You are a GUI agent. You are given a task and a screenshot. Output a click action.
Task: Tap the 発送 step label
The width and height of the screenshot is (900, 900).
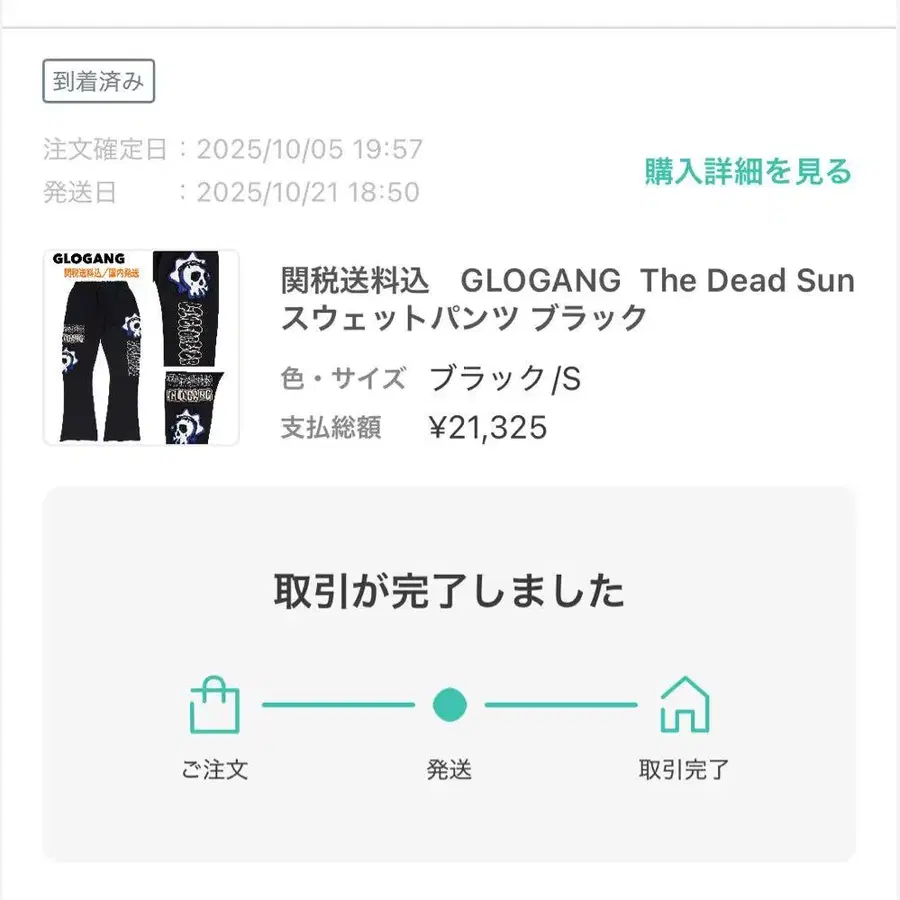click(450, 770)
